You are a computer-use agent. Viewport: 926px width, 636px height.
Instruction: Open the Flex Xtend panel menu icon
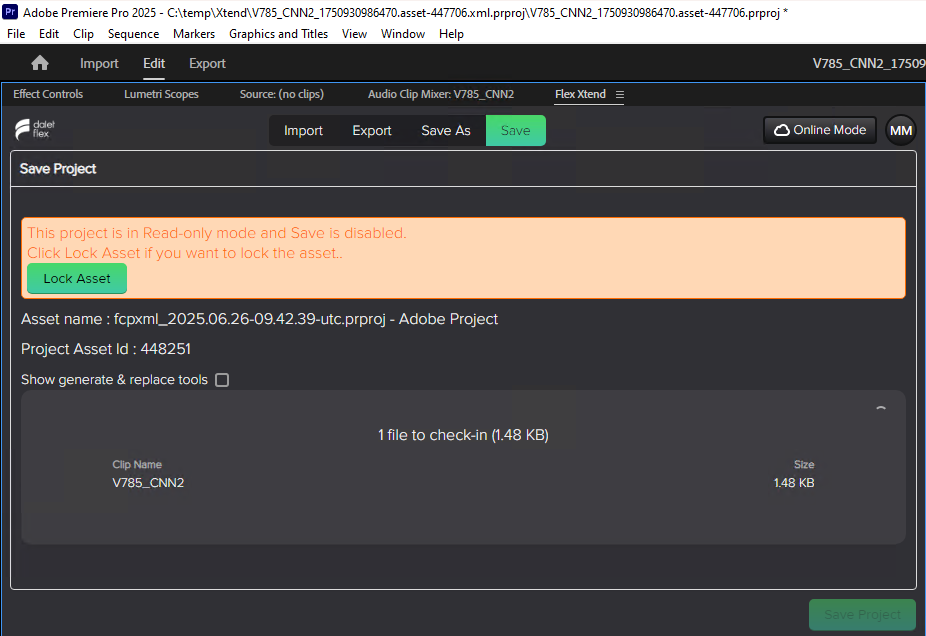(619, 94)
